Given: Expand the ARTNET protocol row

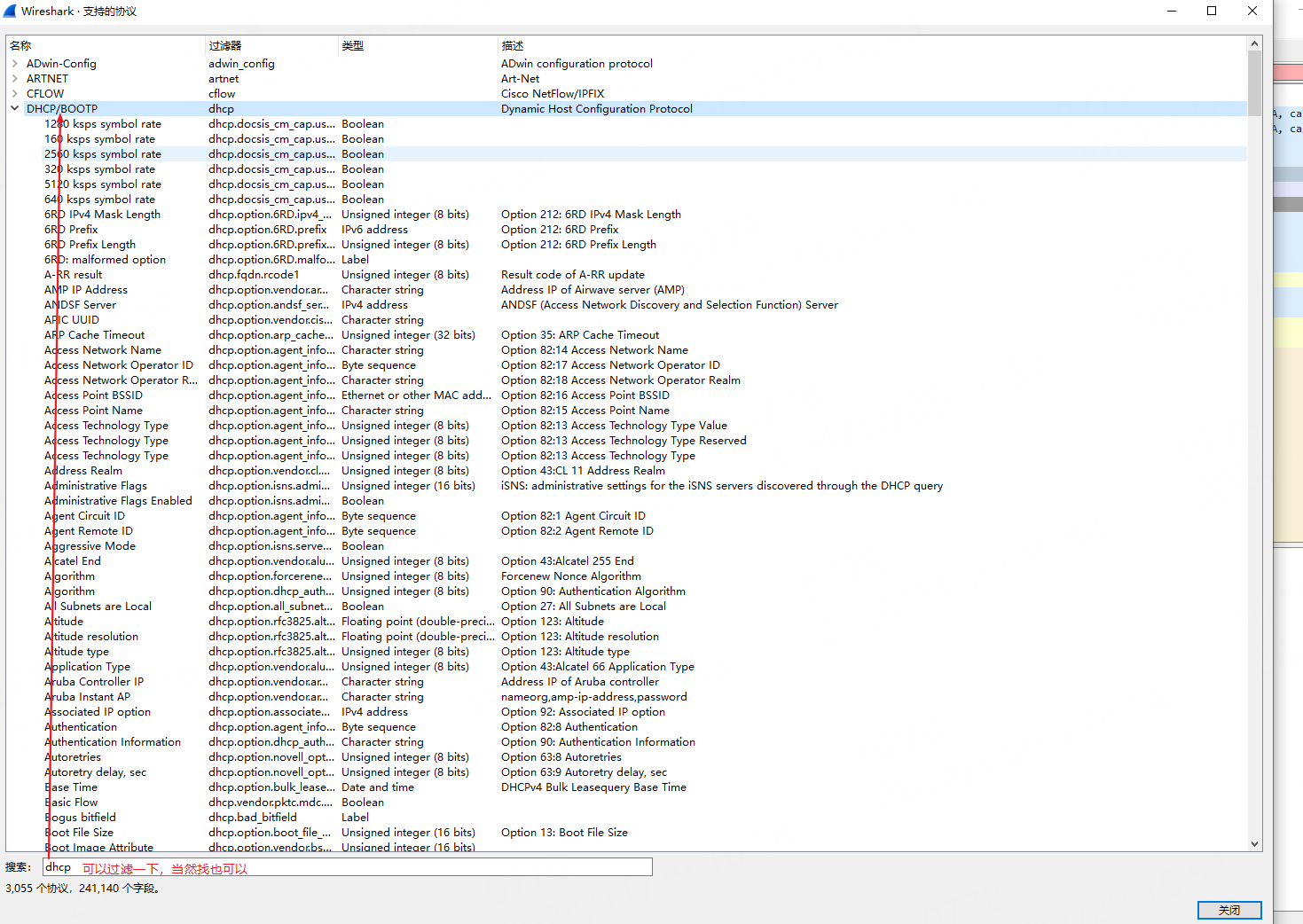Looking at the screenshot, I should (x=15, y=79).
